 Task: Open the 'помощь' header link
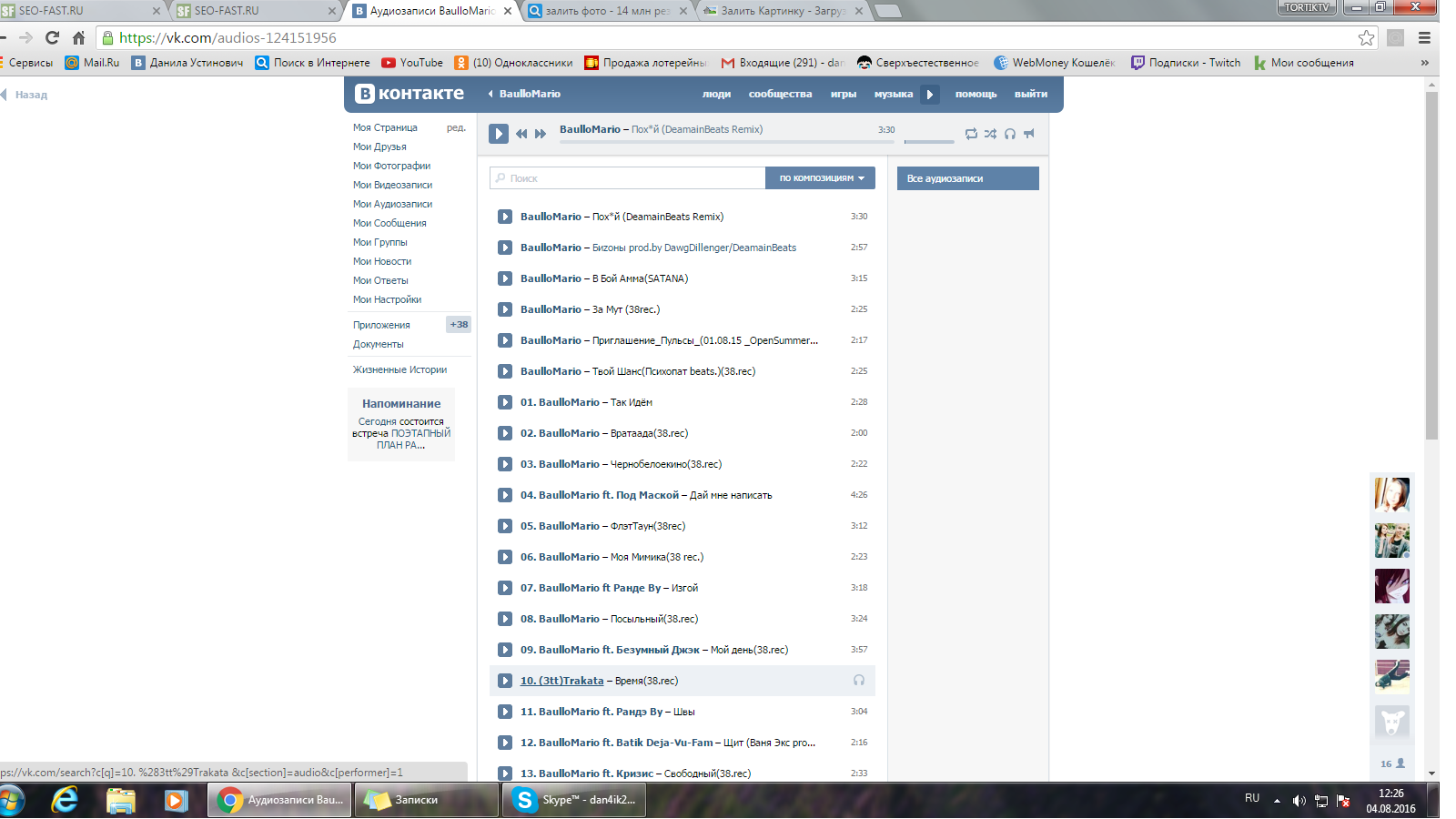(976, 94)
